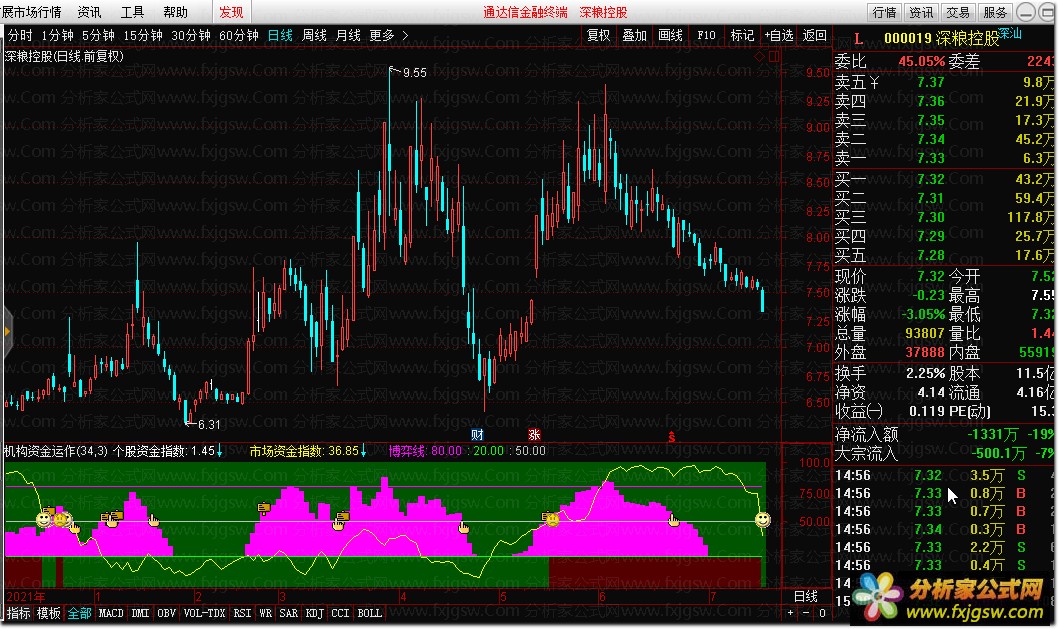This screenshot has height=629, width=1060.
Task: Click the 叠加 overlay button
Action: 635,35
